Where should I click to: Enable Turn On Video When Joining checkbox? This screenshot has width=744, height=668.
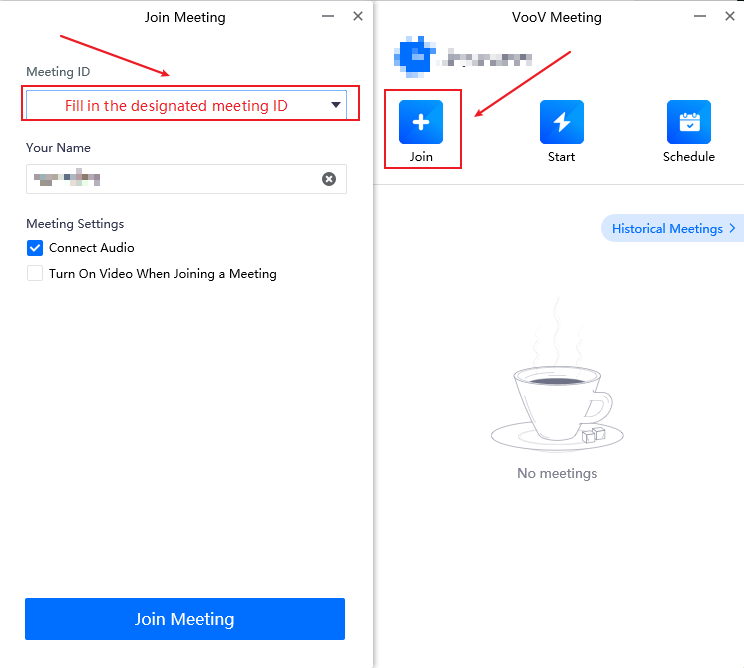point(35,274)
